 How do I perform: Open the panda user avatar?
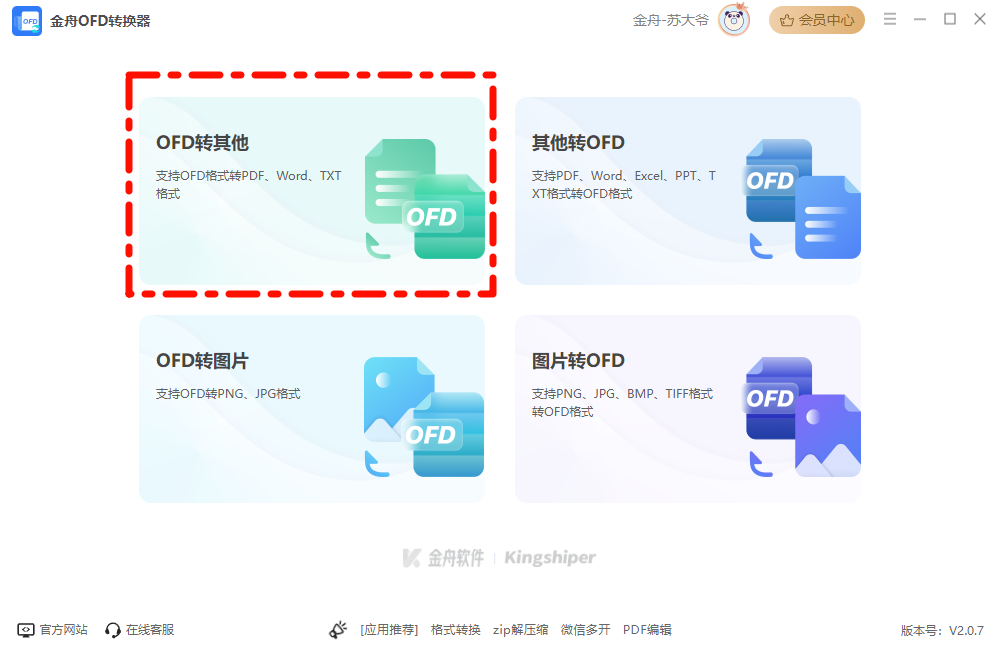tap(733, 20)
